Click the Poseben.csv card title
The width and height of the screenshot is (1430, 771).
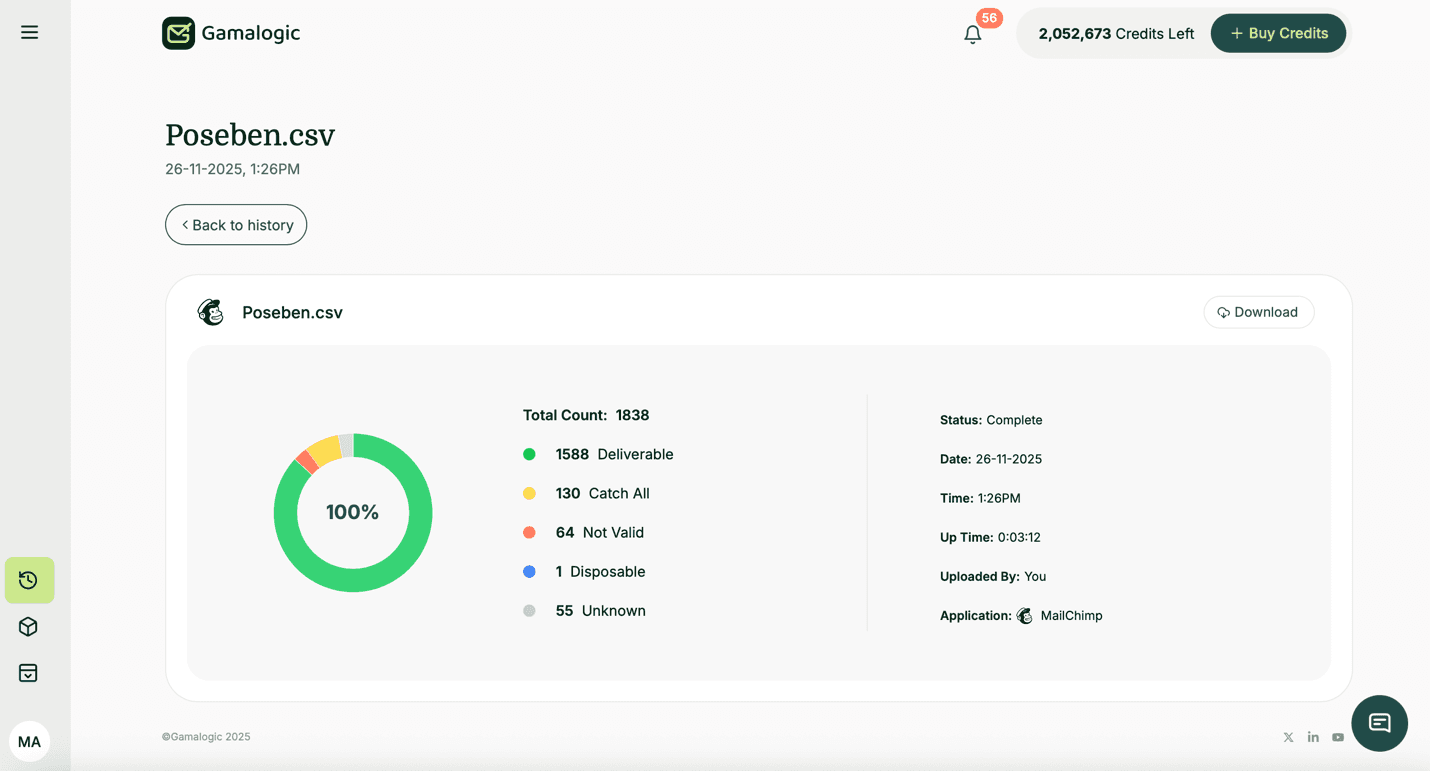pyautogui.click(x=292, y=312)
